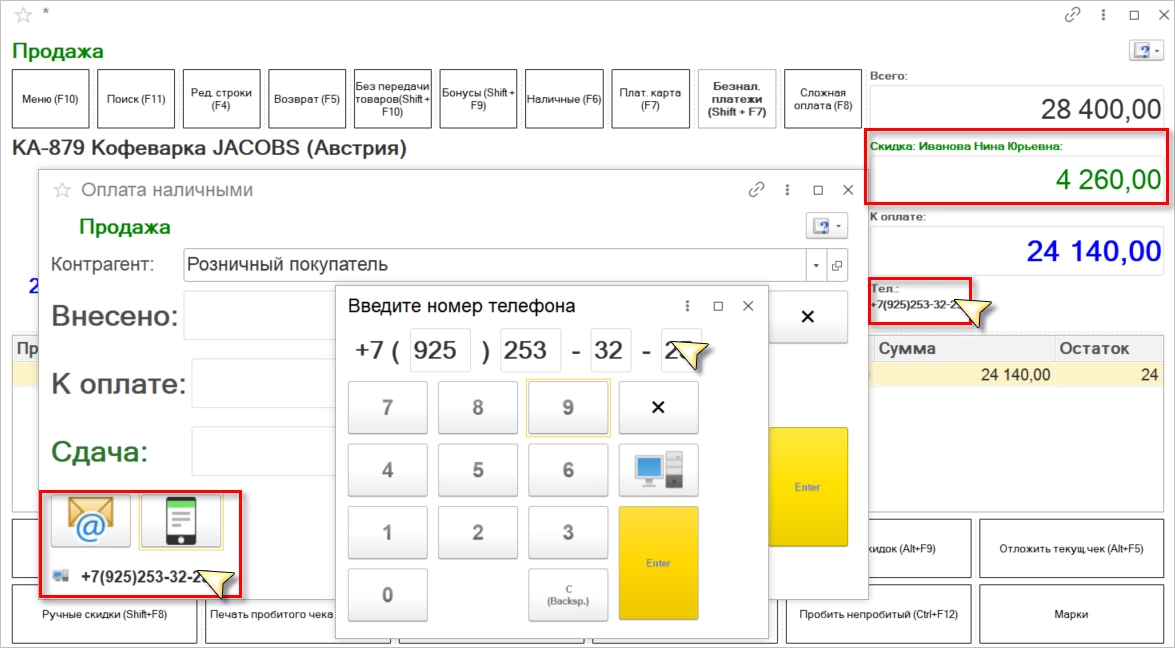Image resolution: width=1175 pixels, height=648 pixels.
Task: Open three-dot menu in Оплата наличными window
Action: tap(787, 190)
